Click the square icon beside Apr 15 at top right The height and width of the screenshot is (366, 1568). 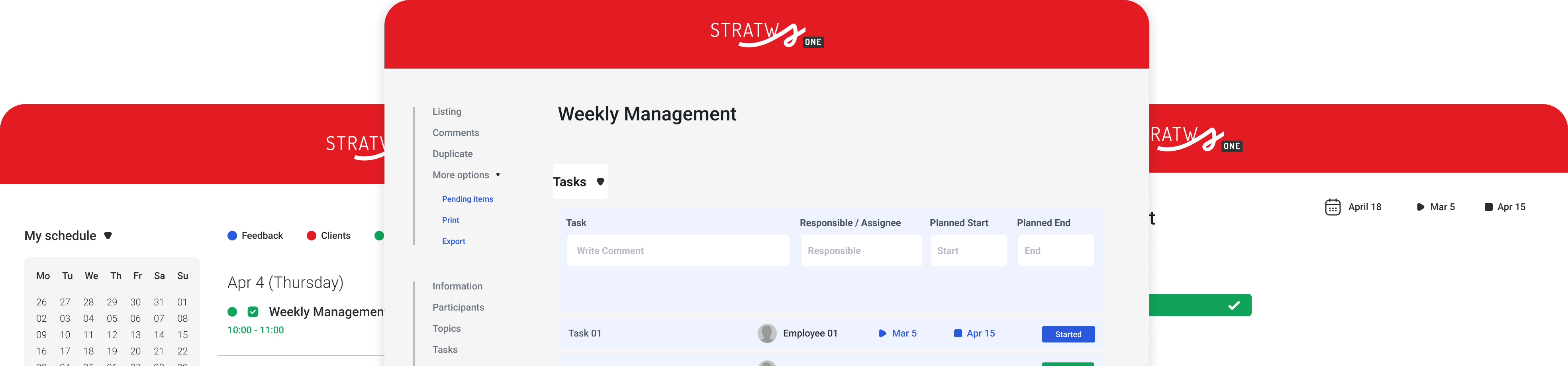click(1488, 207)
